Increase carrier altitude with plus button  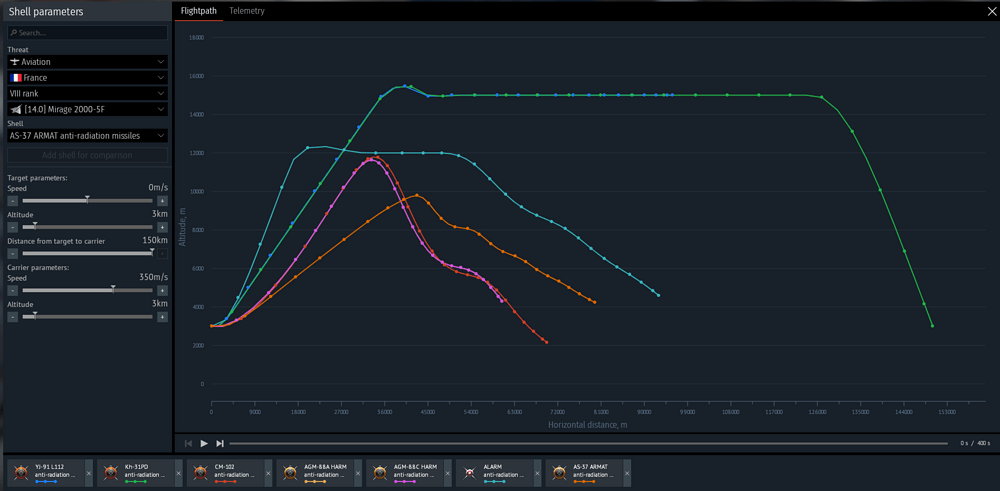click(x=163, y=317)
